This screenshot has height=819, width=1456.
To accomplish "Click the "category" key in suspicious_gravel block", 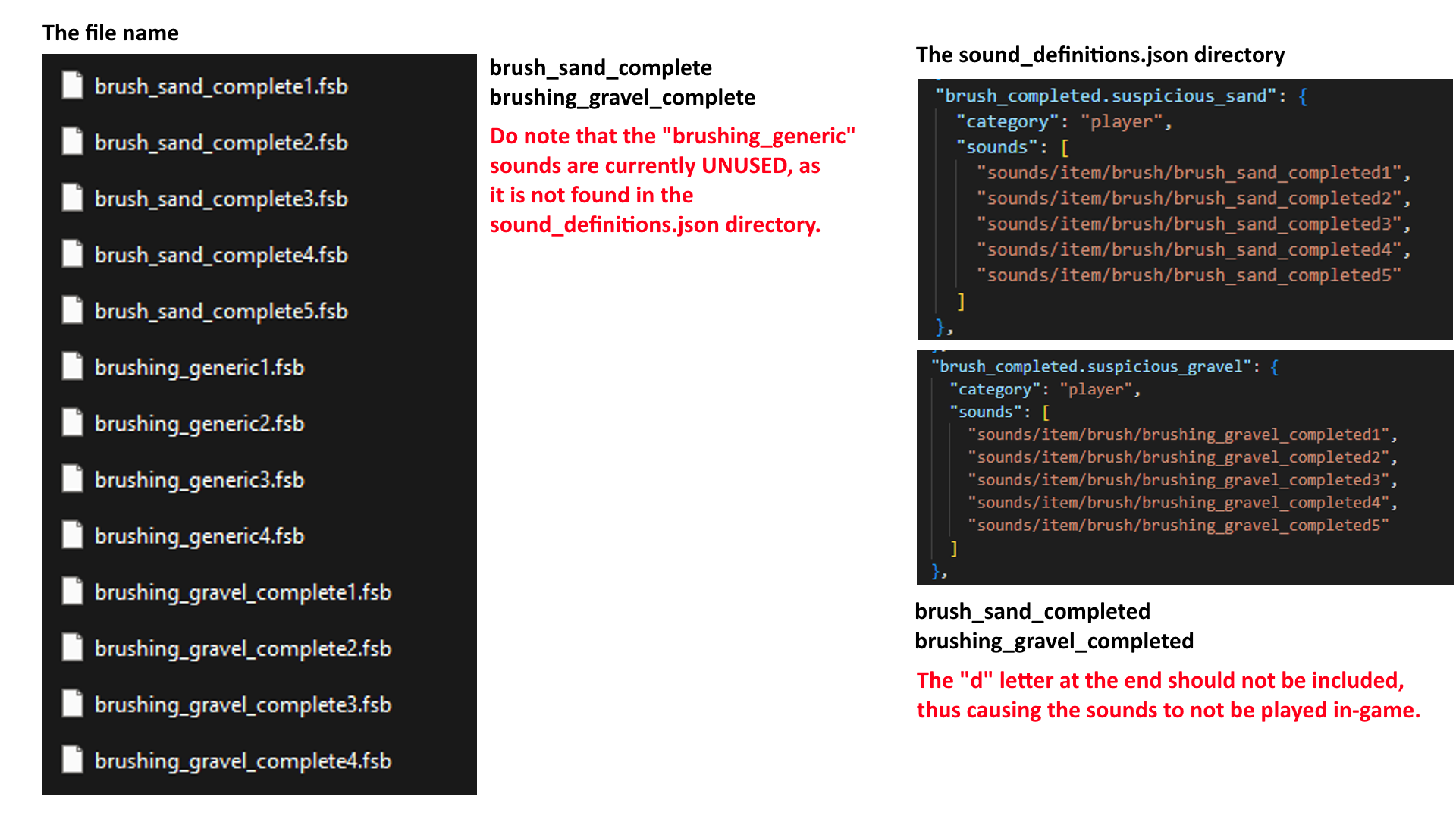I will tap(994, 390).
